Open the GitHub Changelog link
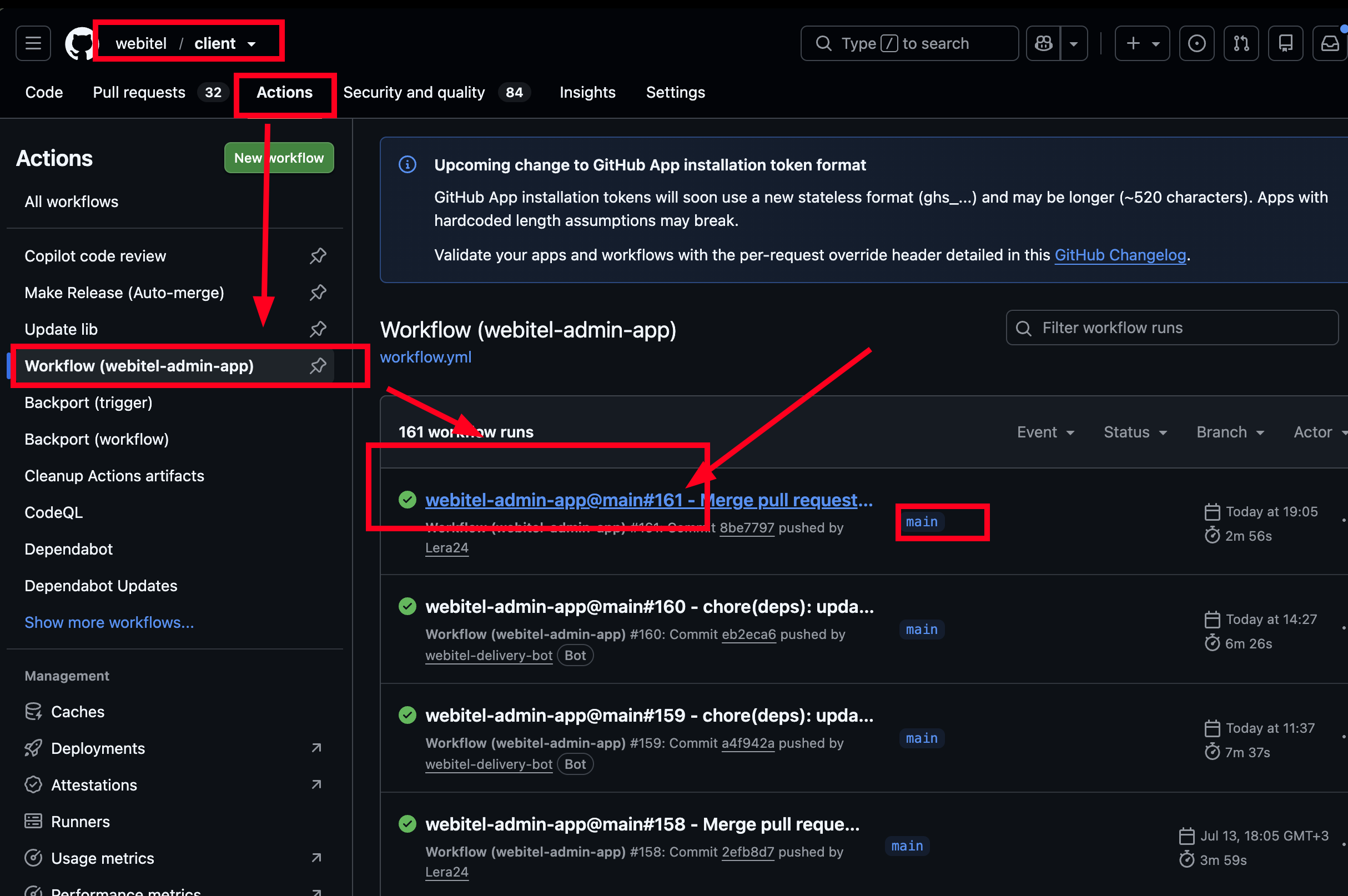 tap(1119, 255)
